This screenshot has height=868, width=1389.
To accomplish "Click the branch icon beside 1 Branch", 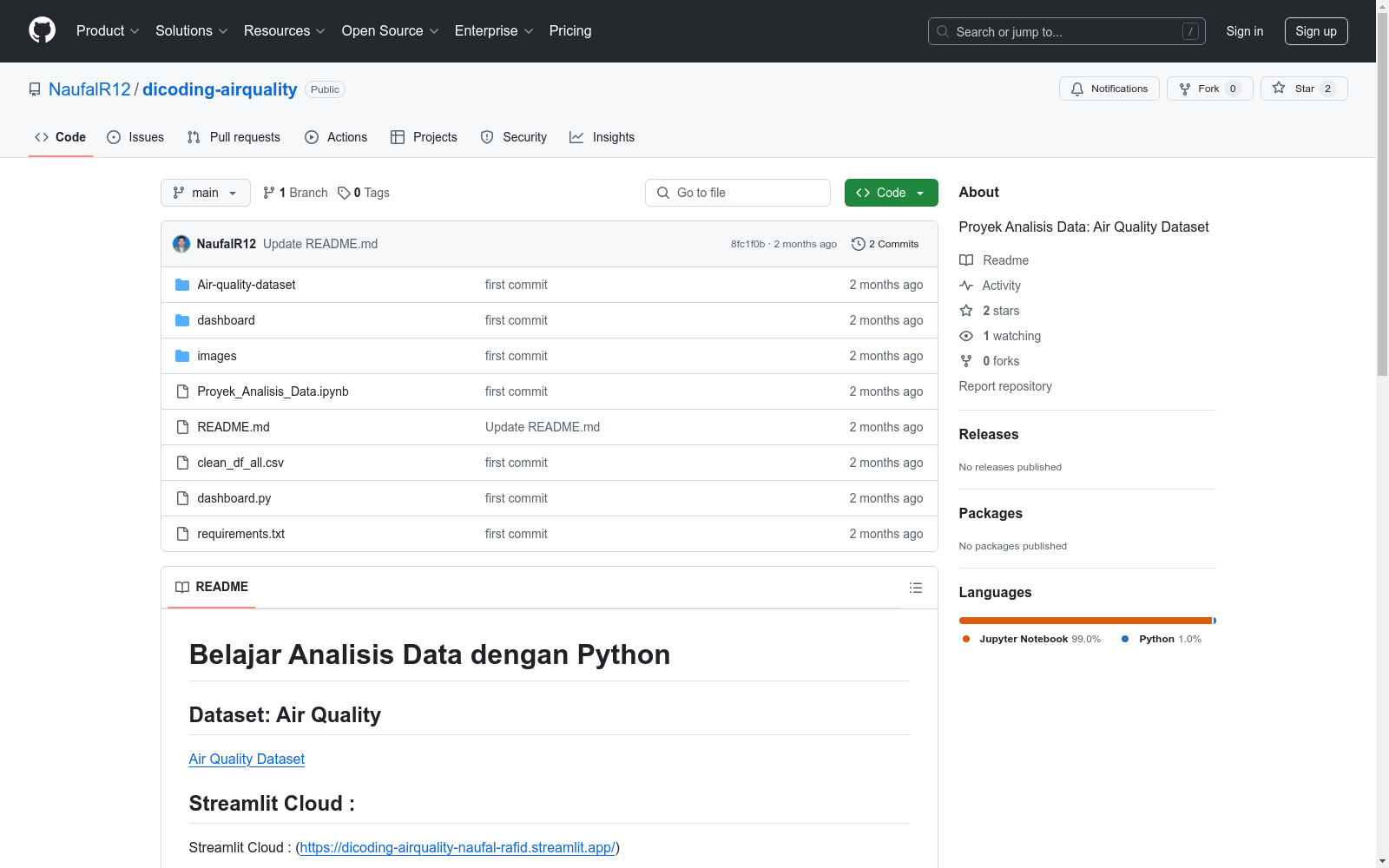I will 269,193.
